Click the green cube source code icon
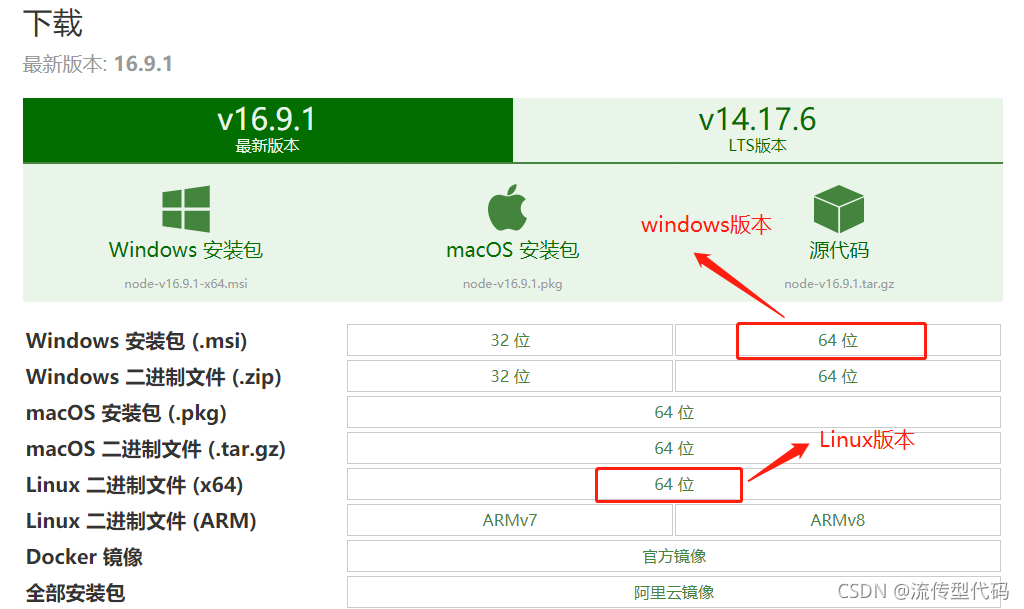The width and height of the screenshot is (1024, 609). (x=839, y=209)
